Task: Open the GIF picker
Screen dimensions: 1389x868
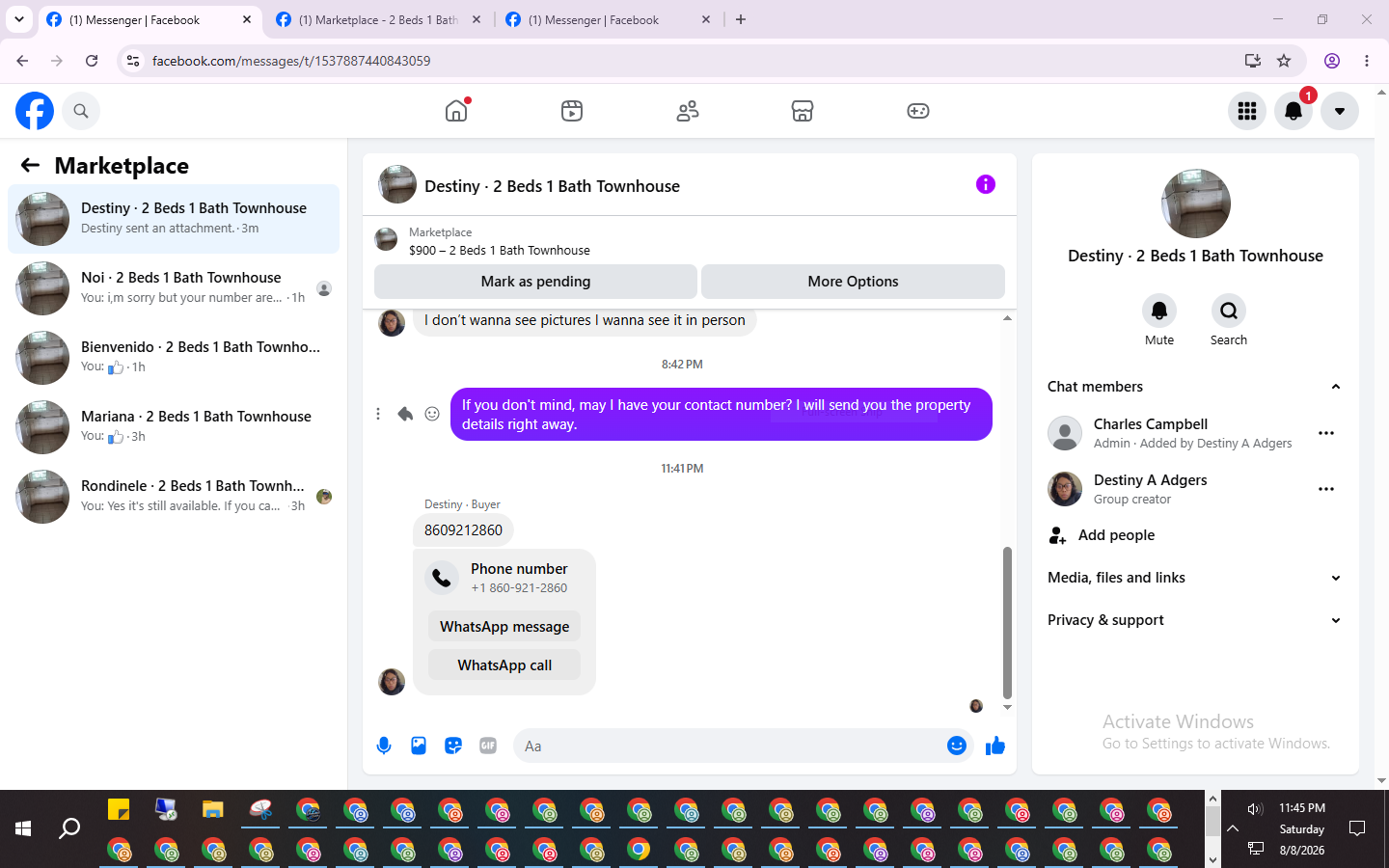Action: [x=488, y=746]
